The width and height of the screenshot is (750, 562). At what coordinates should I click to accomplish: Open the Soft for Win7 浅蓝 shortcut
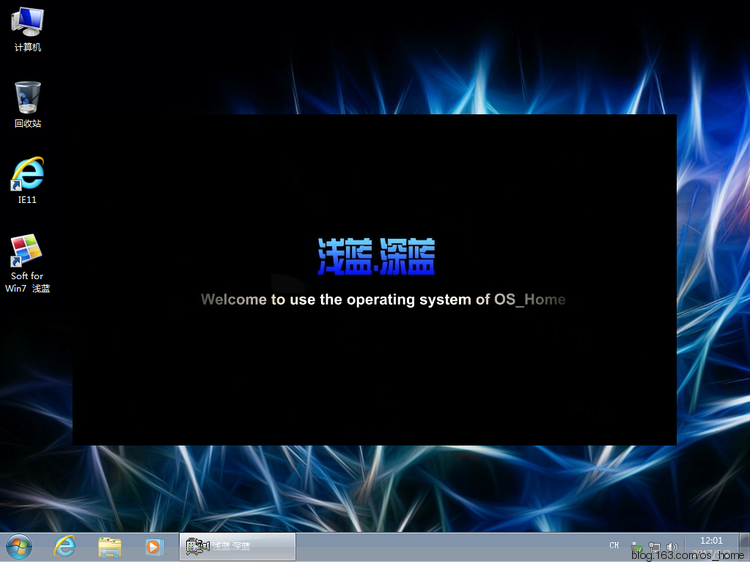pyautogui.click(x=27, y=250)
